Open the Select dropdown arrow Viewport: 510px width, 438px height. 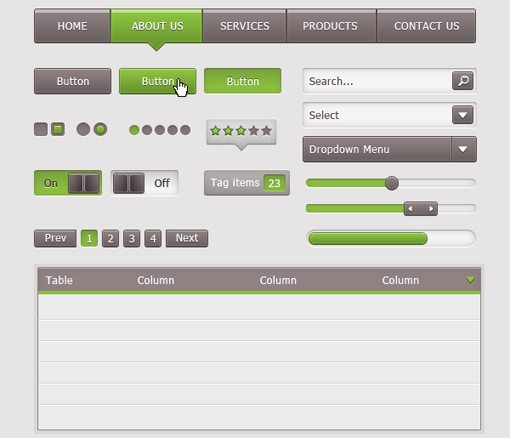[463, 115]
